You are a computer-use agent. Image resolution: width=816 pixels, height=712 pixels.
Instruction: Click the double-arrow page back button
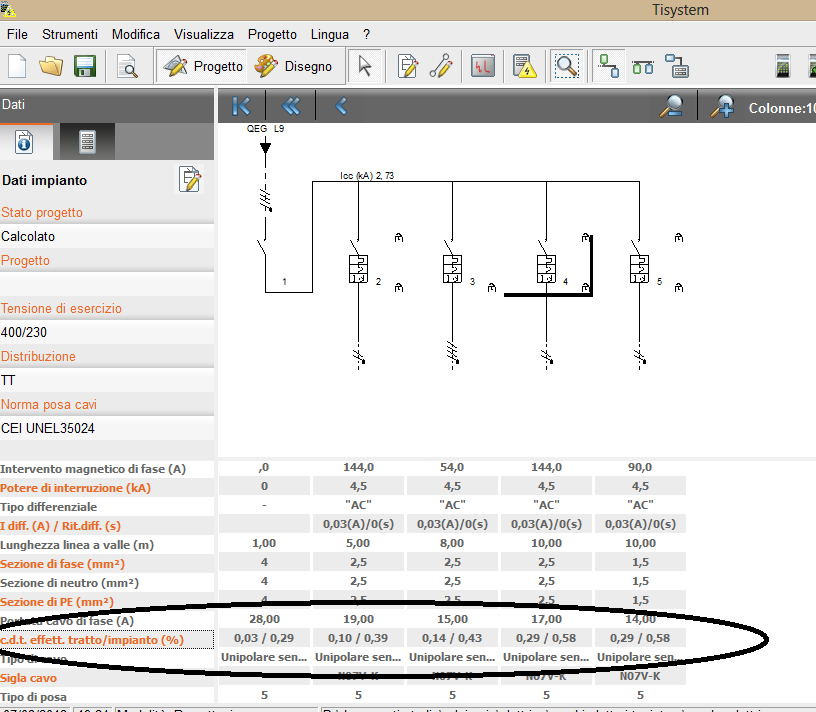coord(291,106)
